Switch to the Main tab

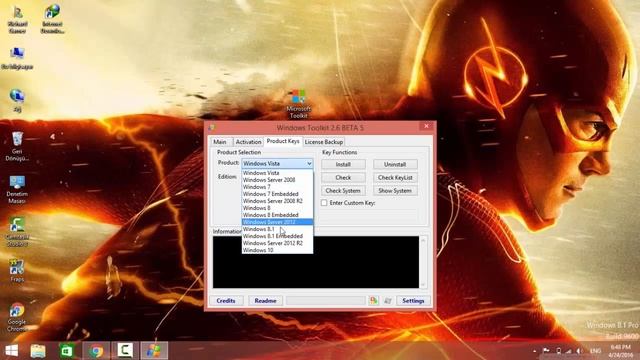click(221, 142)
